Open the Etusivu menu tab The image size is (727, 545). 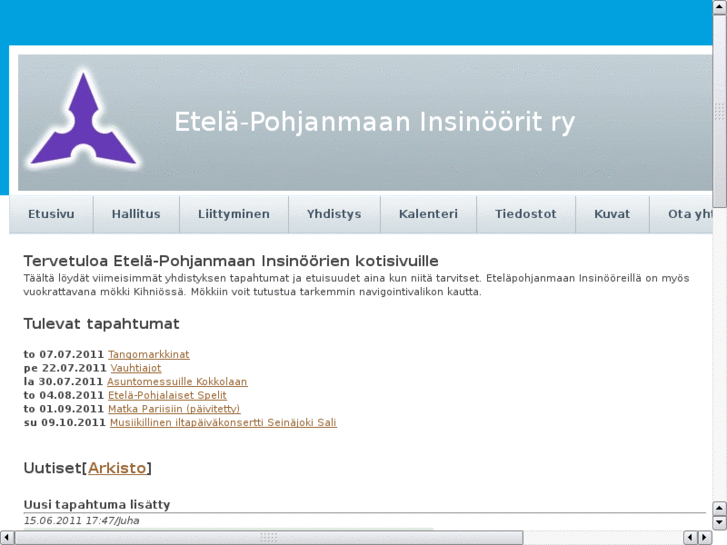coord(51,214)
